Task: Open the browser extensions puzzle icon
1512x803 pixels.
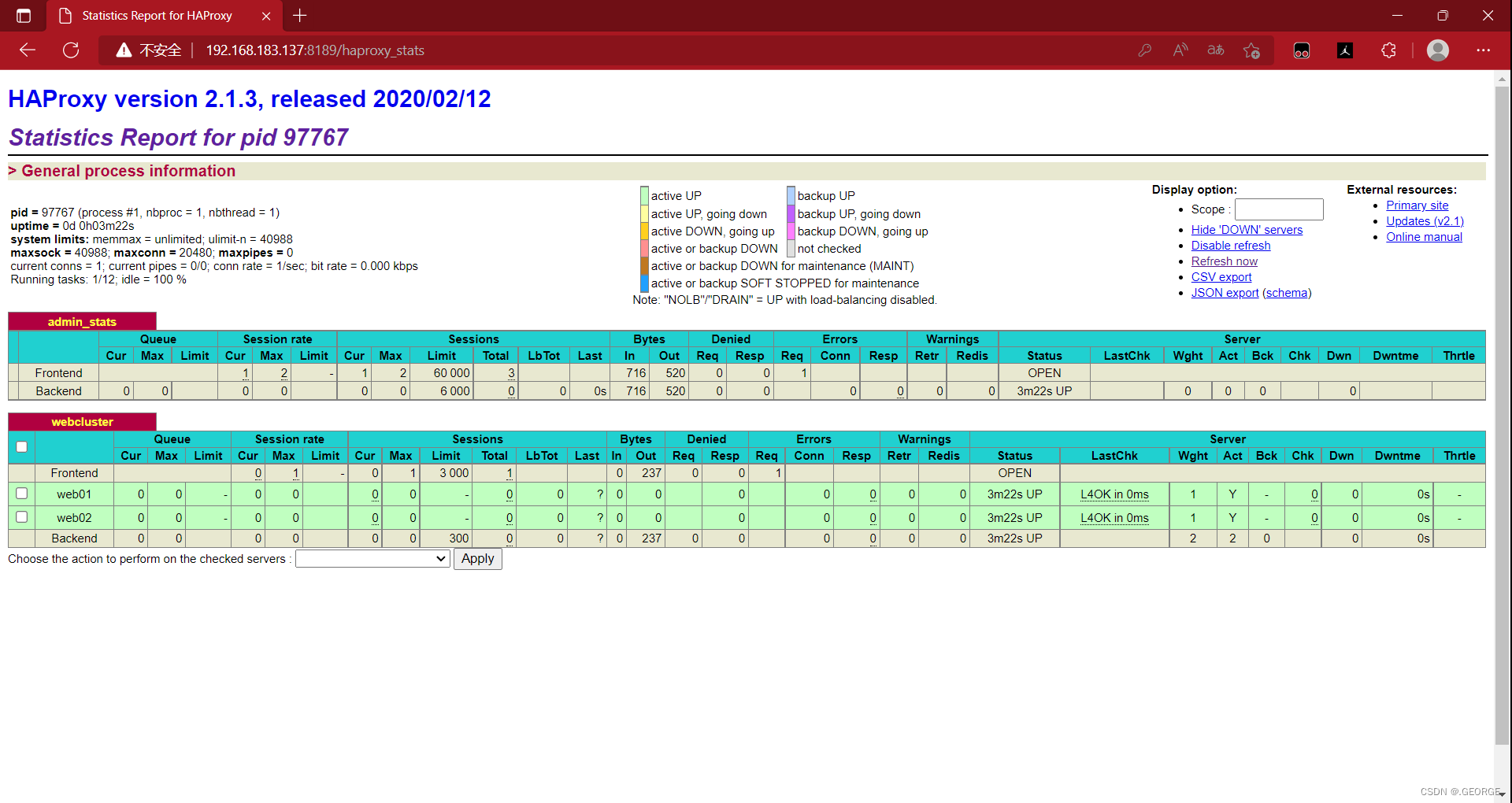Action: pos(1388,50)
